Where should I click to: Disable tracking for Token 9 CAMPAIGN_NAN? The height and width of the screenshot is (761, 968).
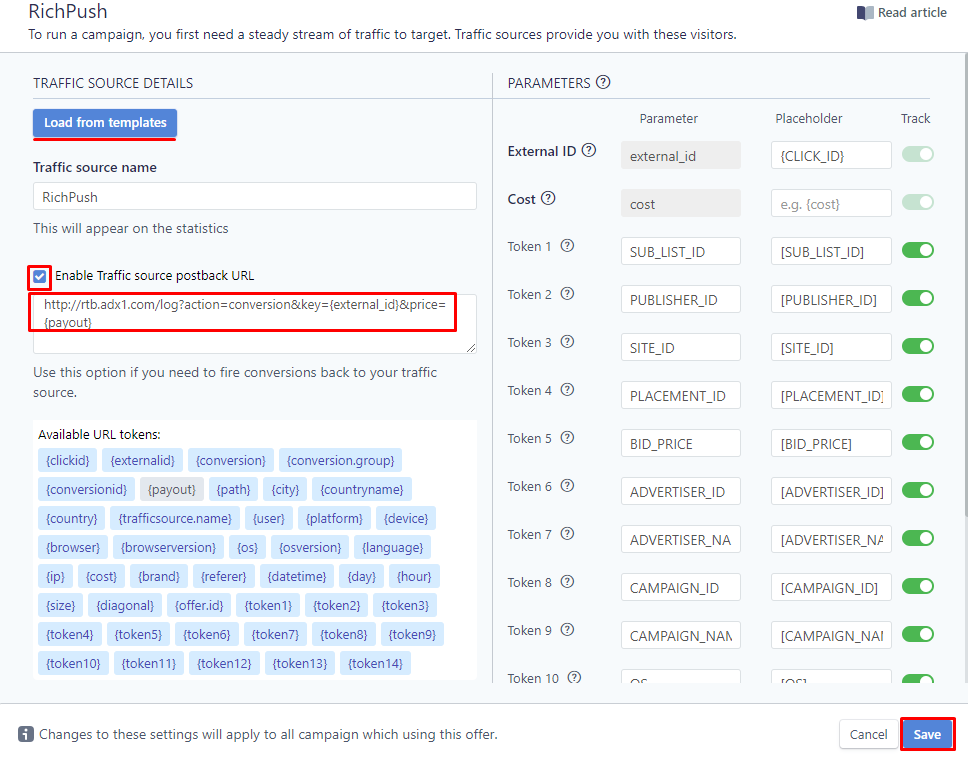pyautogui.click(x=917, y=634)
